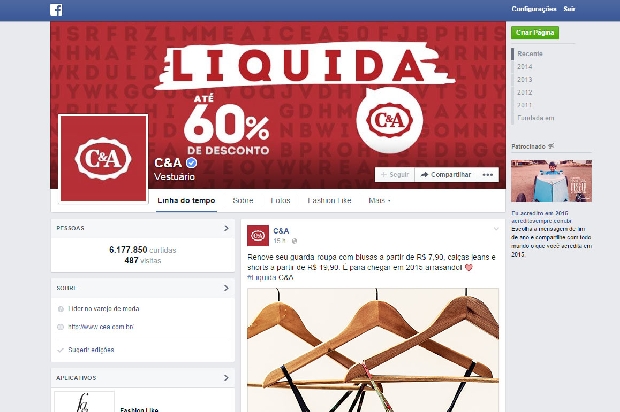Expand the Pessoas section chevron

pos(226,228)
